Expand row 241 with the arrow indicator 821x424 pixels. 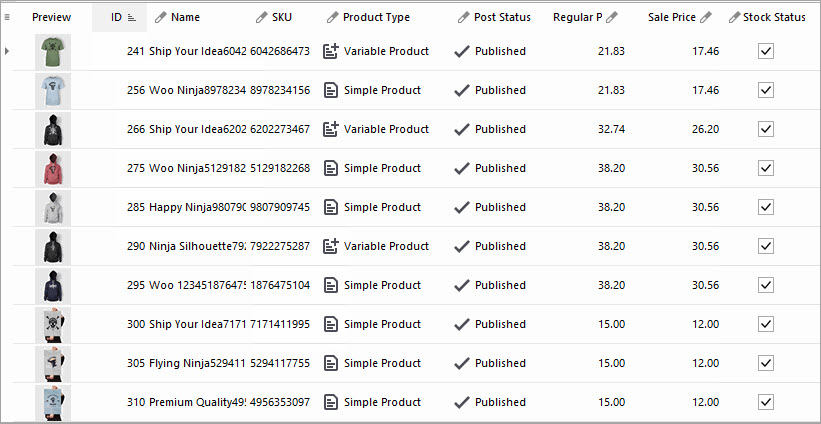tap(8, 51)
